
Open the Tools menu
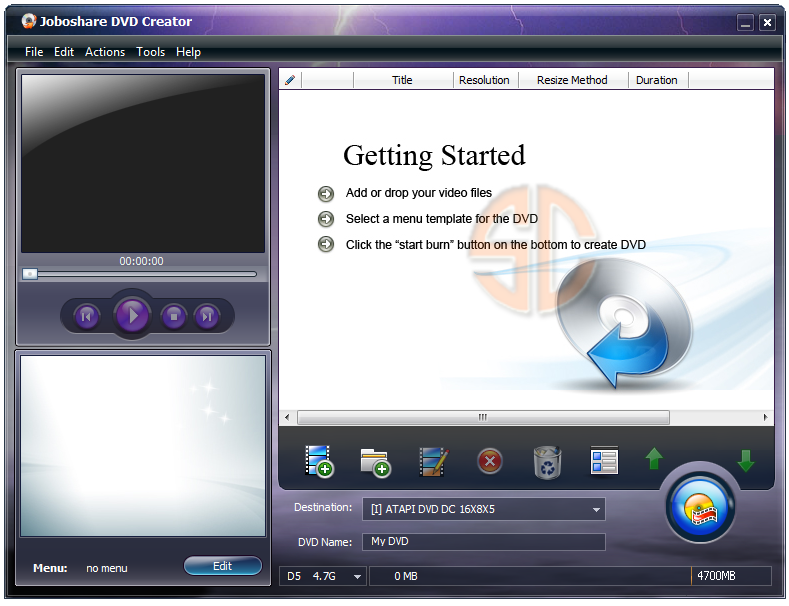tap(150, 52)
